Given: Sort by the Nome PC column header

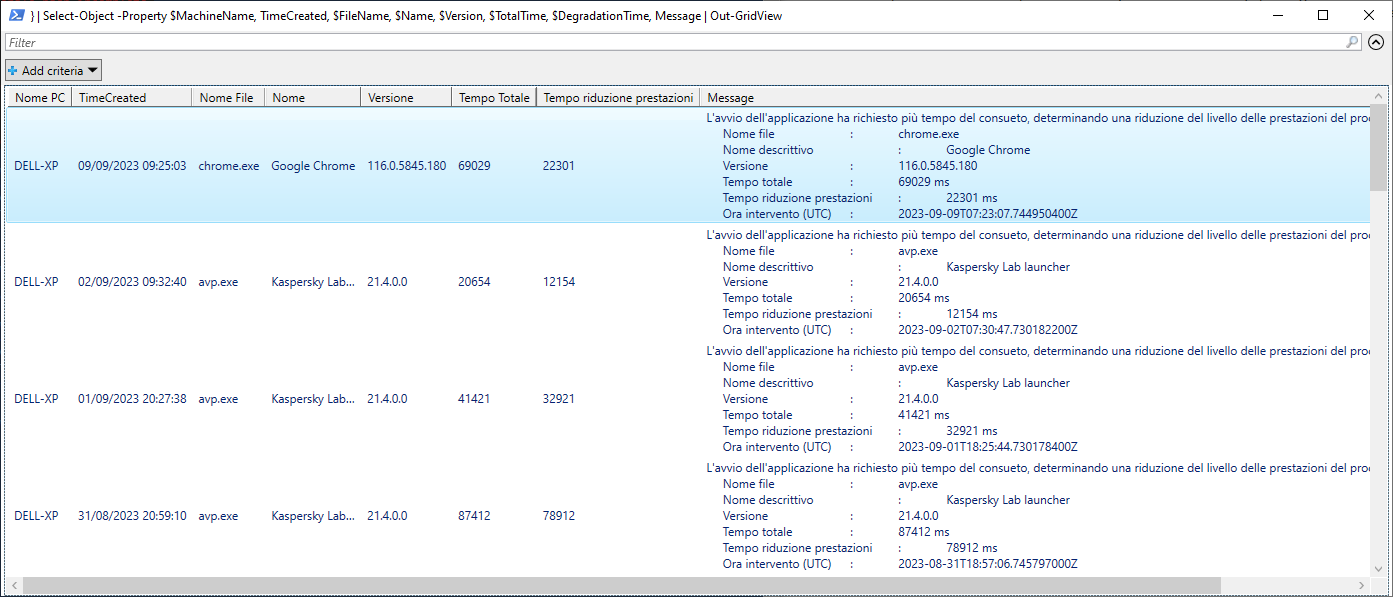Looking at the screenshot, I should click(x=40, y=98).
